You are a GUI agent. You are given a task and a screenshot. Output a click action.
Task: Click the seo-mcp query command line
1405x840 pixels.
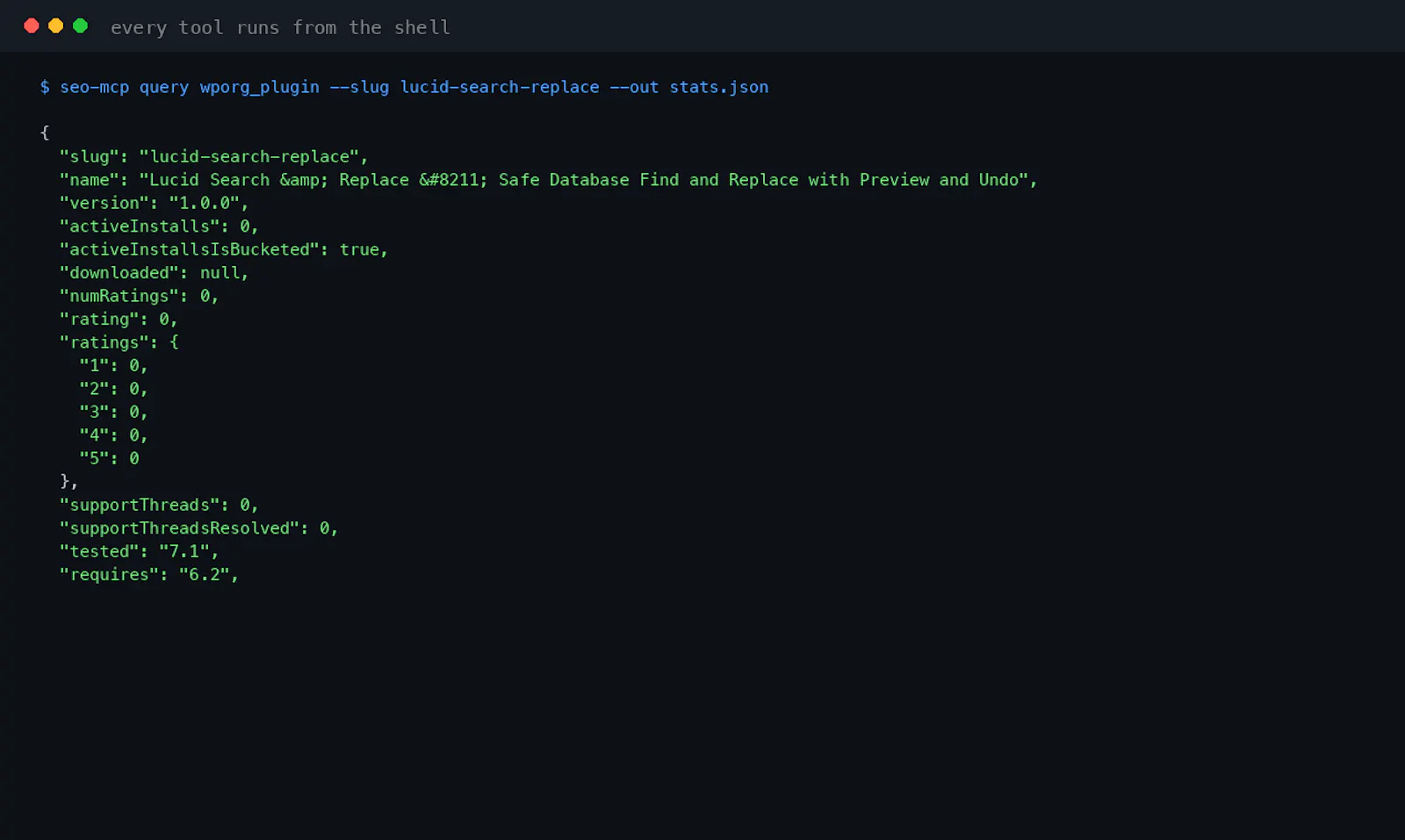tap(404, 87)
